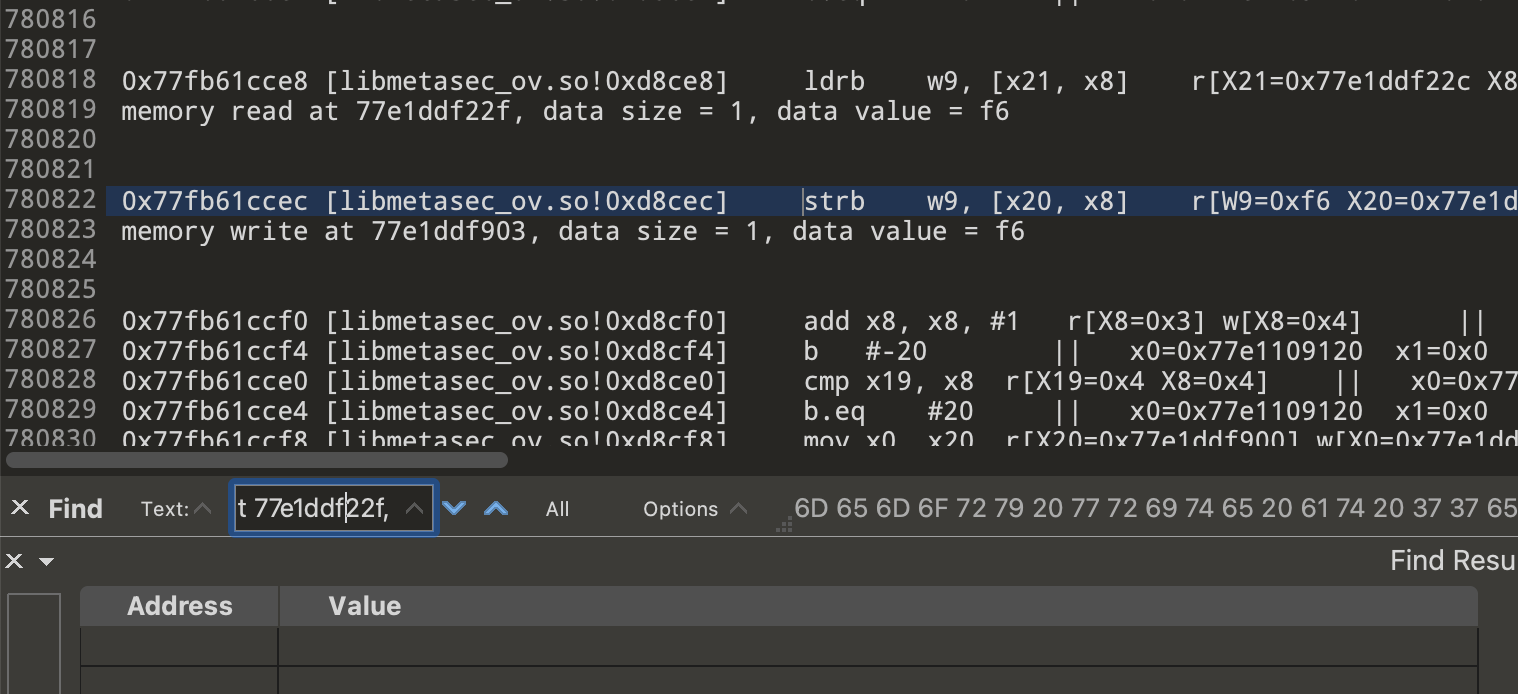
Task: Find next match with down arrow
Action: [x=454, y=509]
